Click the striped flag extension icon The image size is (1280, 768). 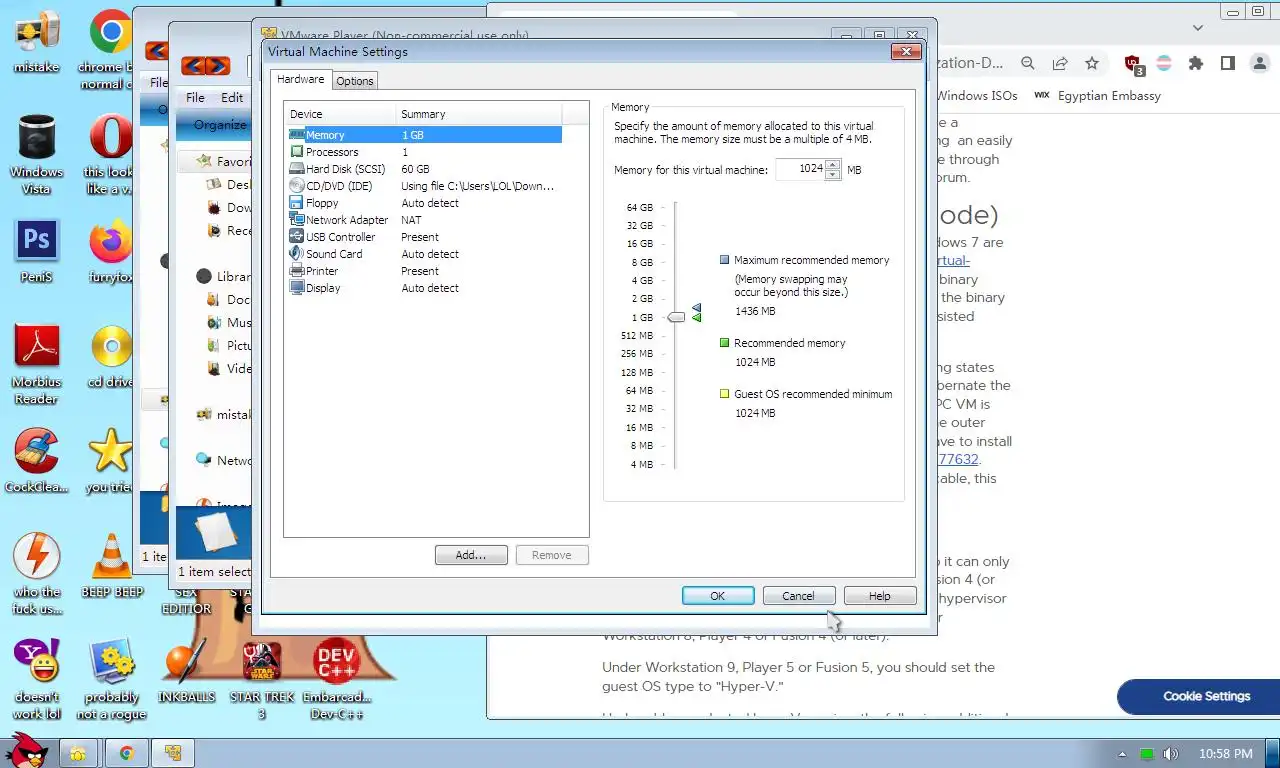coord(1164,63)
